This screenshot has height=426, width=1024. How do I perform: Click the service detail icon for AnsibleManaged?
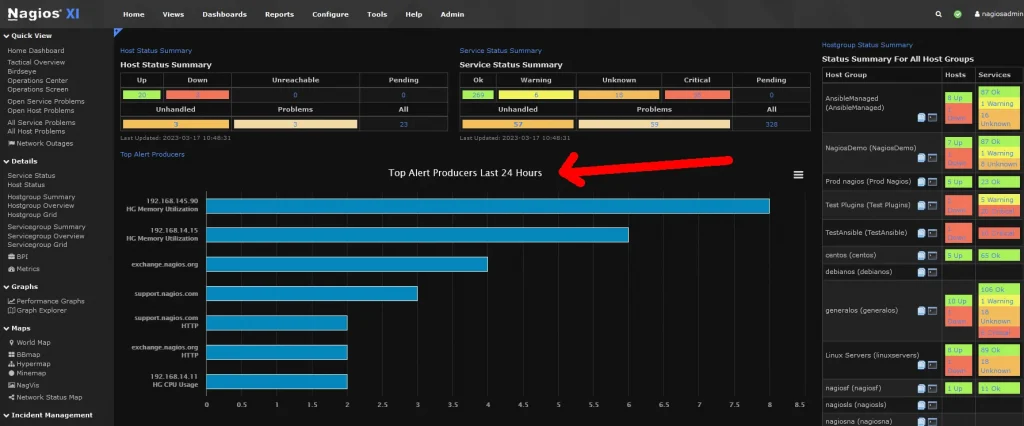click(921, 118)
